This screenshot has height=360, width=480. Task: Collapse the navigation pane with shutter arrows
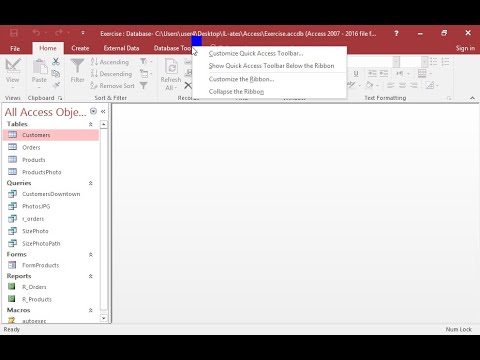pos(103,111)
